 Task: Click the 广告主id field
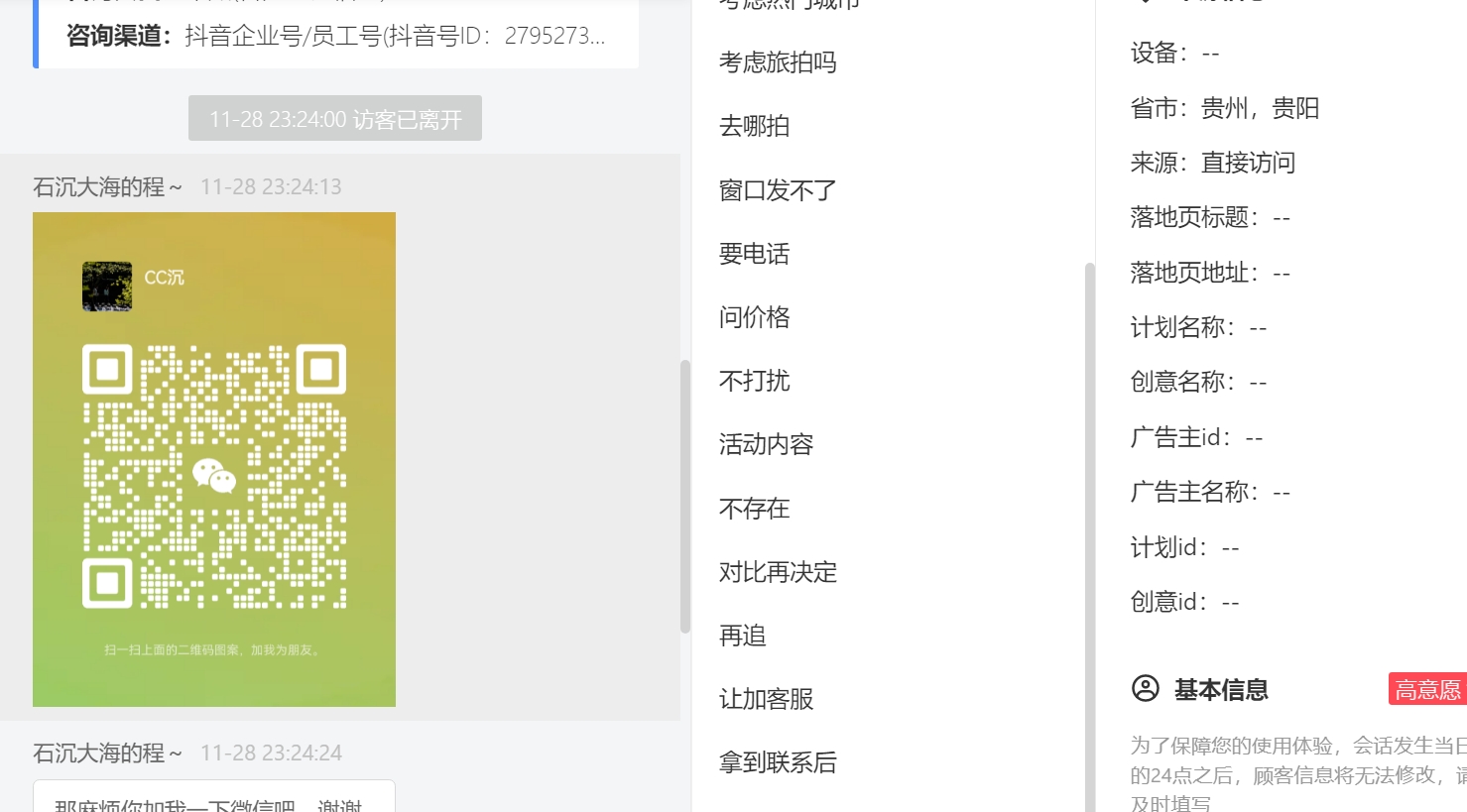click(x=1196, y=437)
